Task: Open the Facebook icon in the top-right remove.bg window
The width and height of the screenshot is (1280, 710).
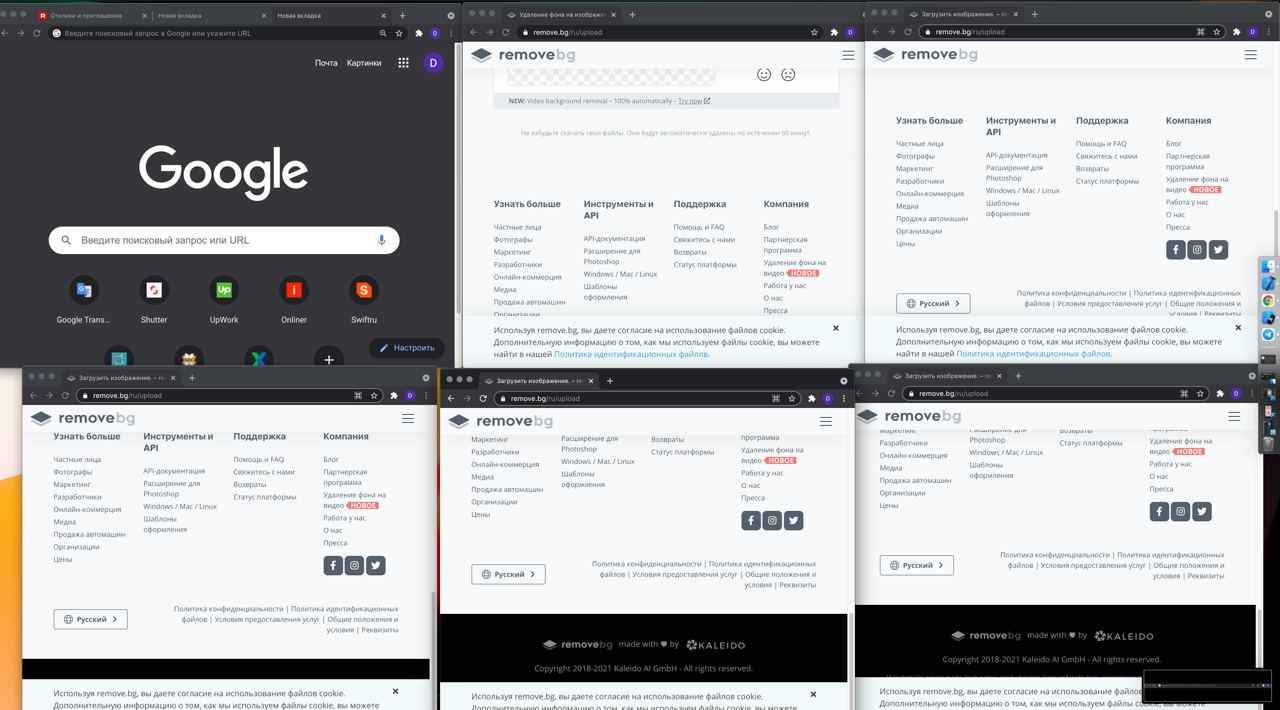Action: pos(1175,250)
